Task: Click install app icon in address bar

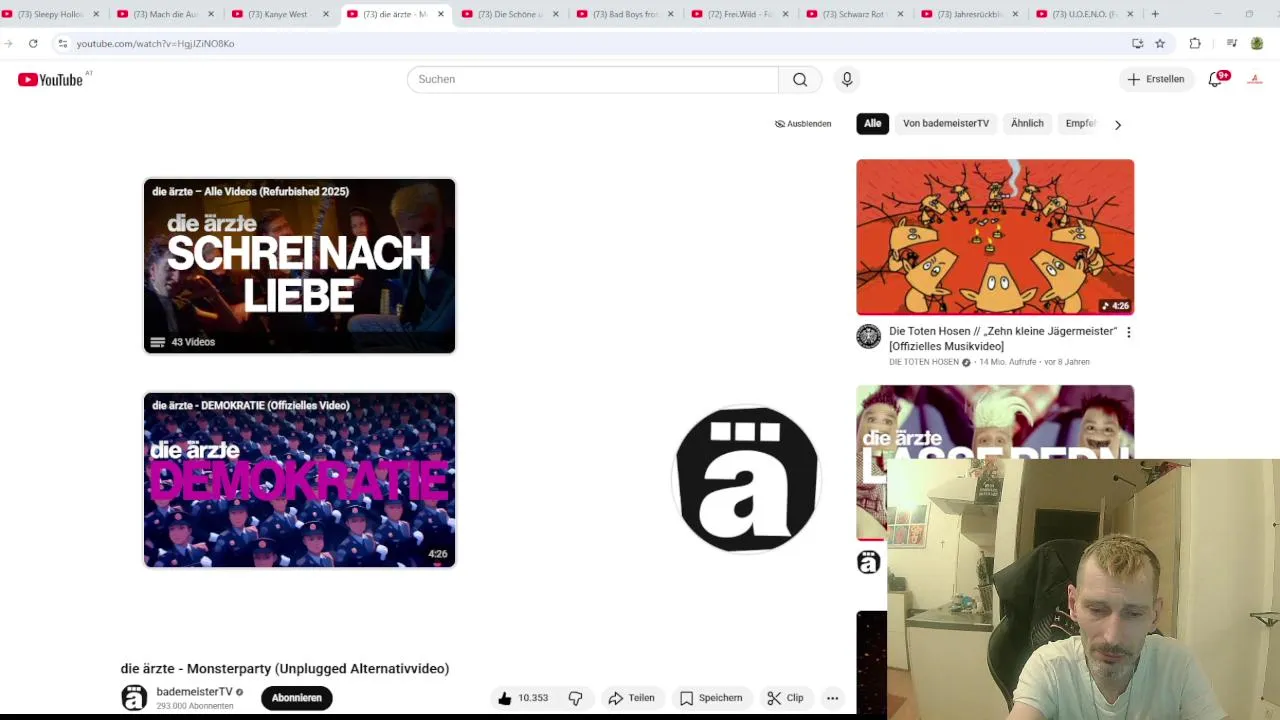Action: 1137,44
